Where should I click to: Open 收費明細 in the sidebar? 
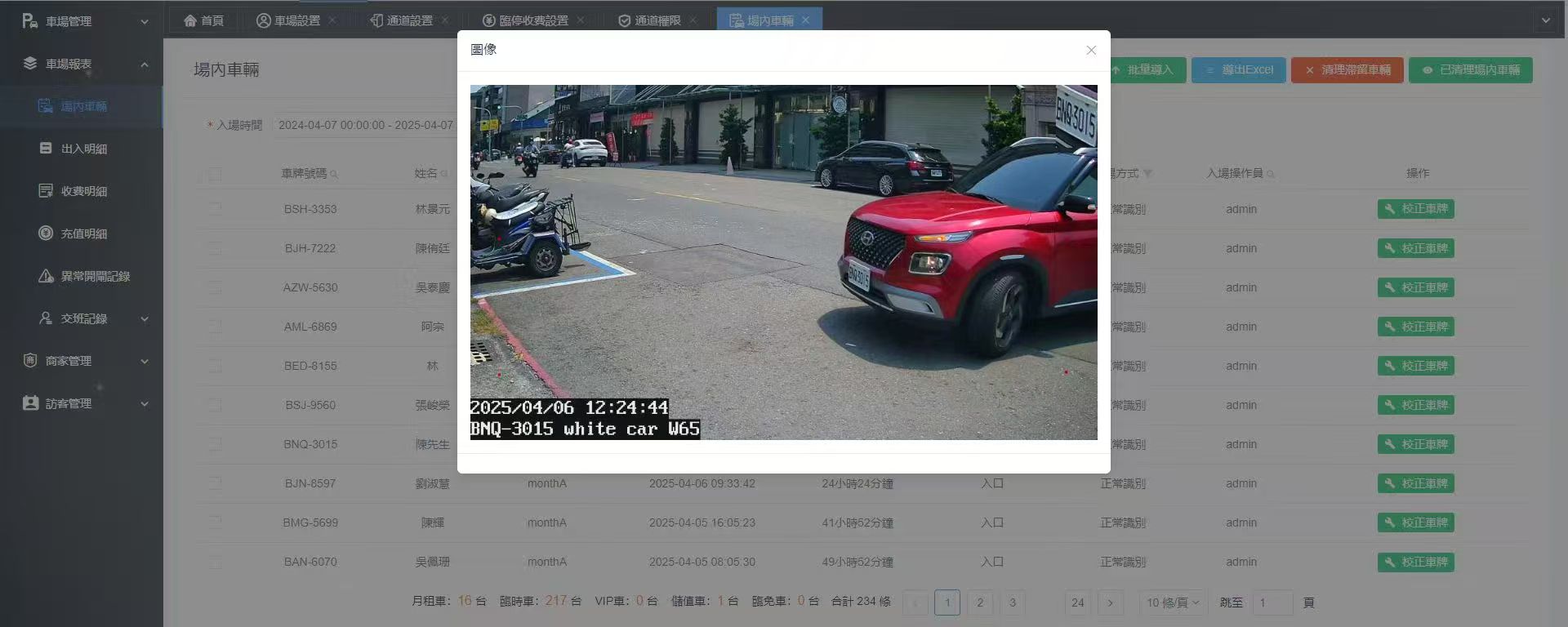point(82,191)
